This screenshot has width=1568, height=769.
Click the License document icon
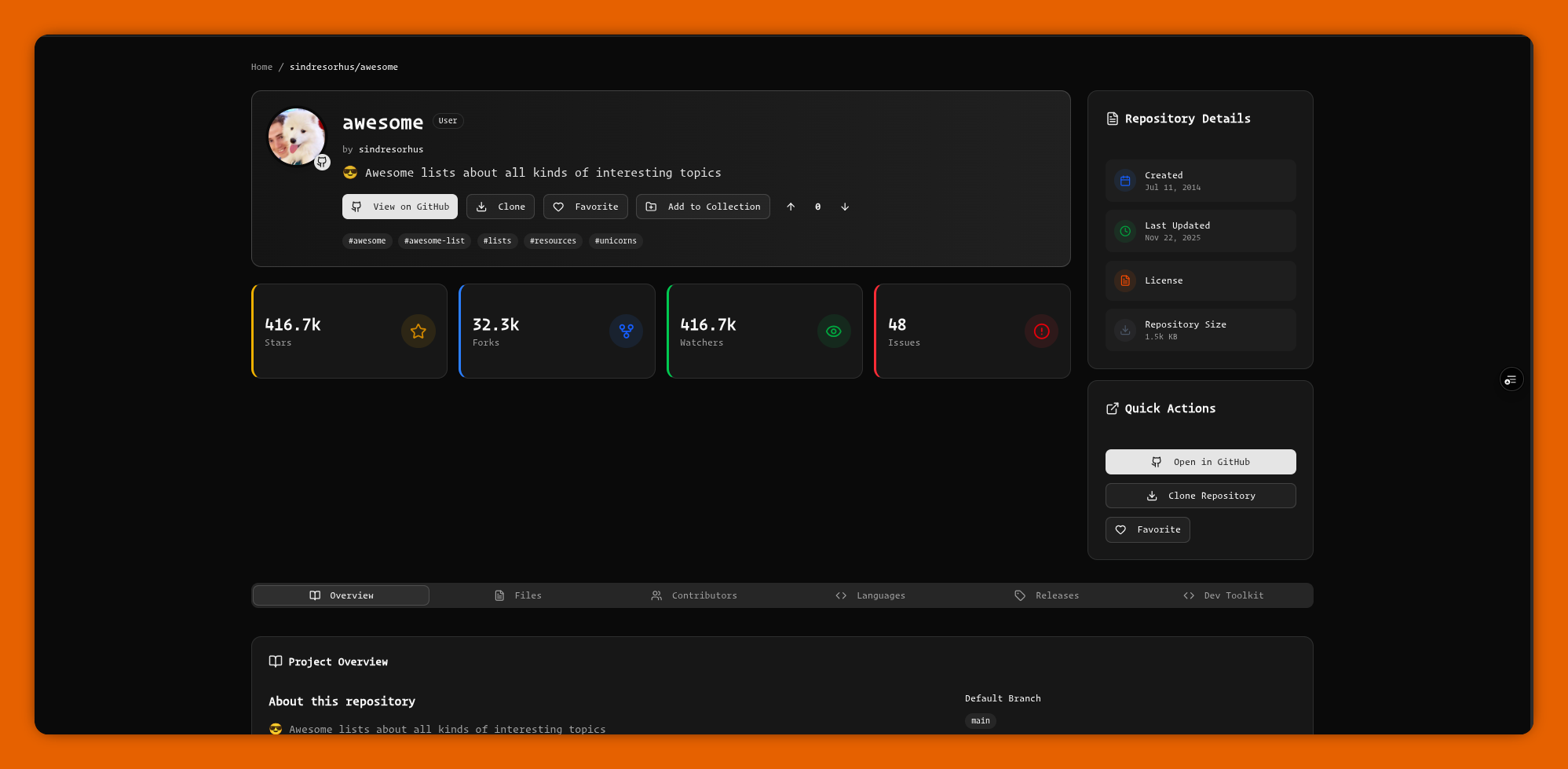(1124, 280)
